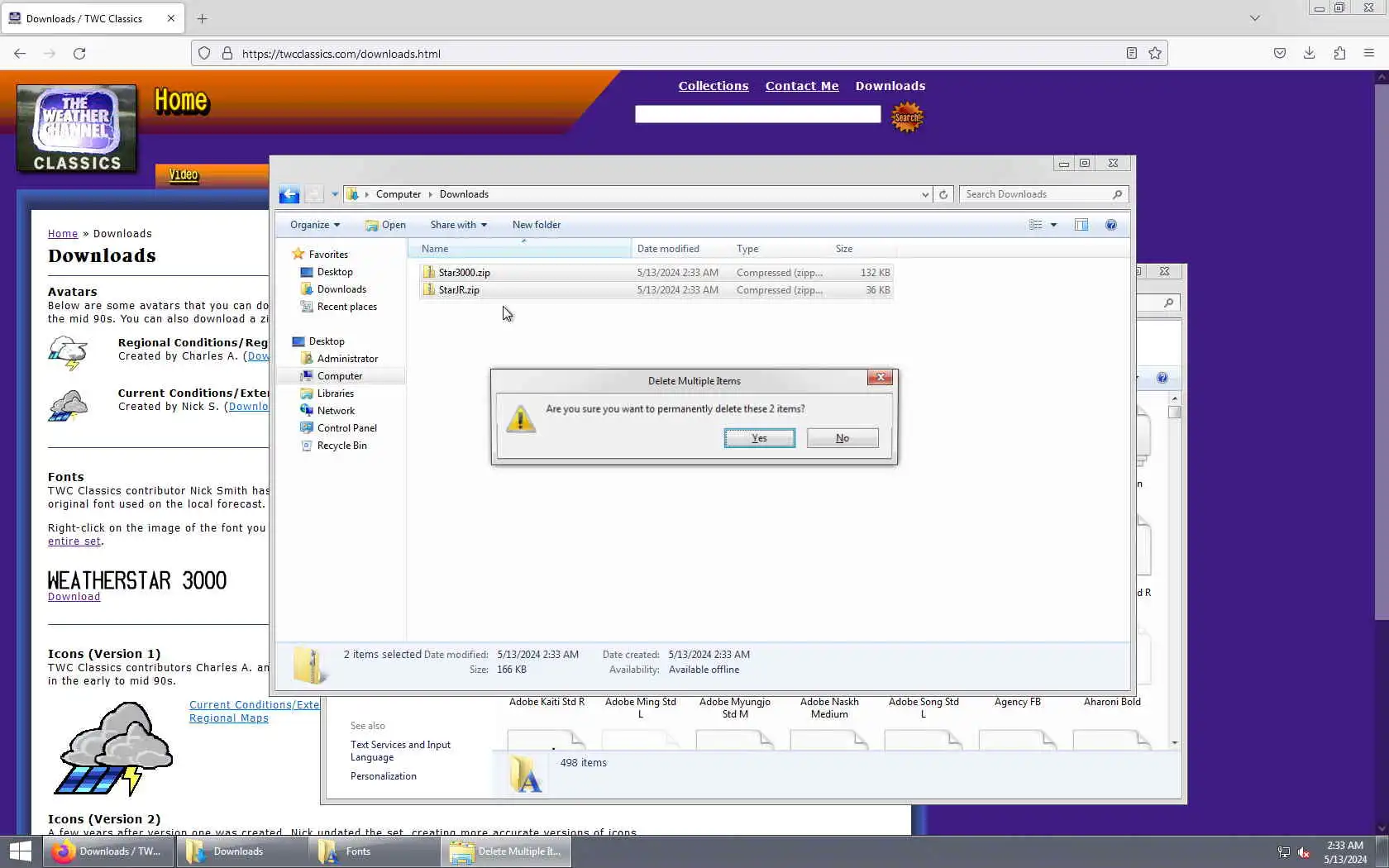The height and width of the screenshot is (868, 1389).
Task: Open the Share with dropdown
Action: point(458,225)
